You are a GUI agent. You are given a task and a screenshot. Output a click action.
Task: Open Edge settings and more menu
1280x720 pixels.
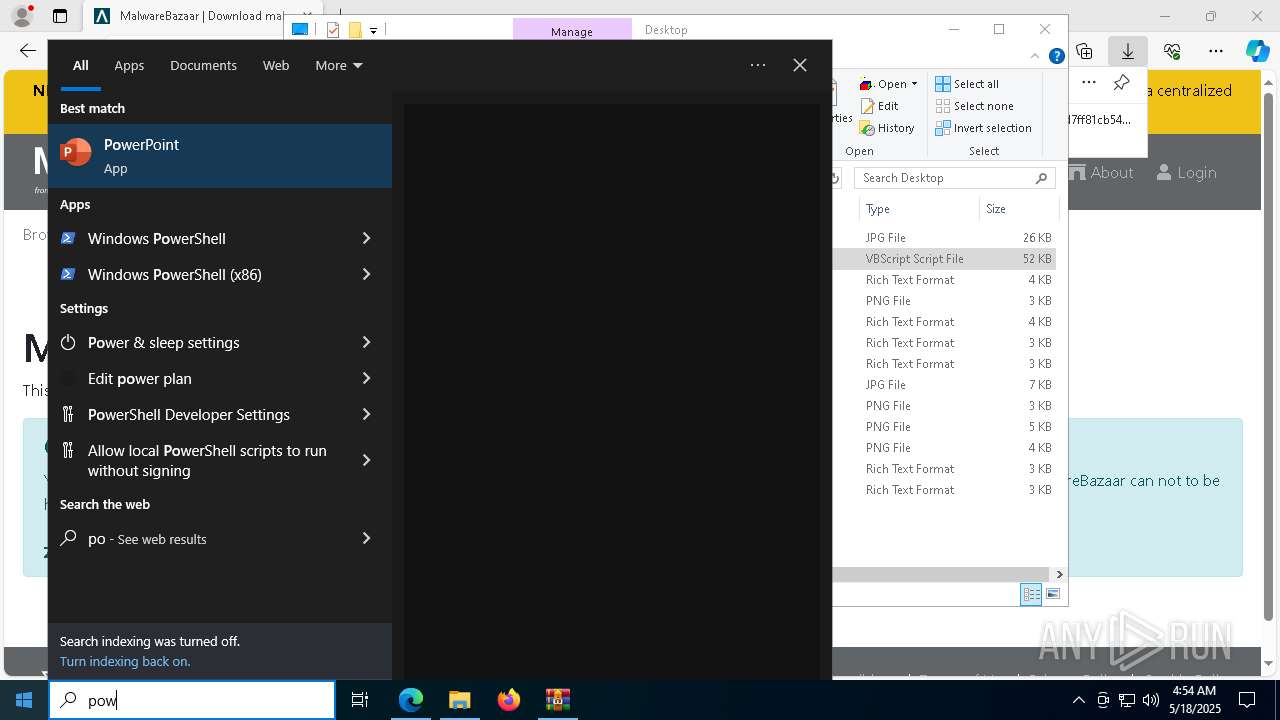click(x=1216, y=51)
